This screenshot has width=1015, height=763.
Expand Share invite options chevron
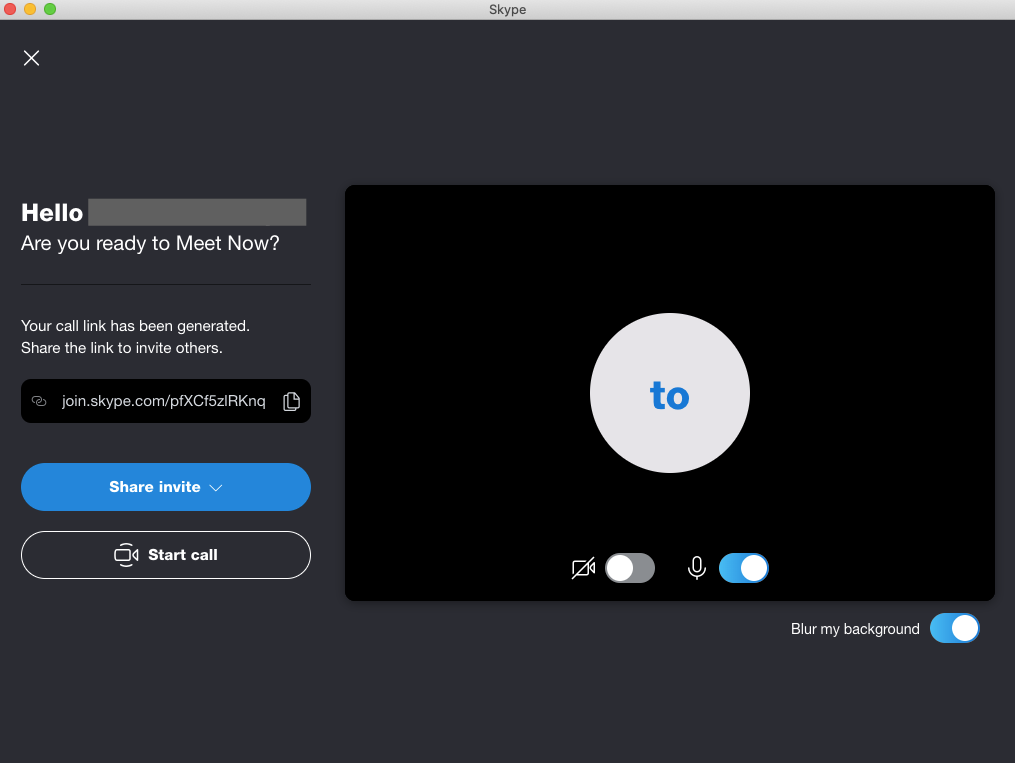pos(216,488)
